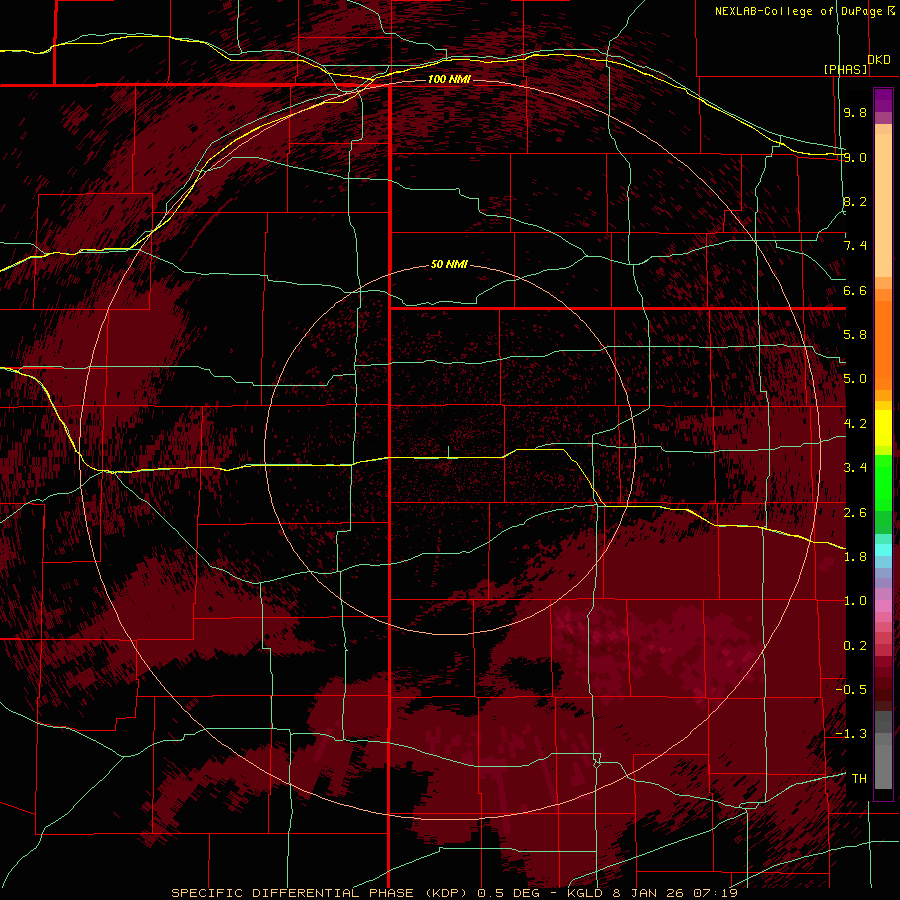
Task: Click the green band of the color bar
Action: [x=883, y=482]
